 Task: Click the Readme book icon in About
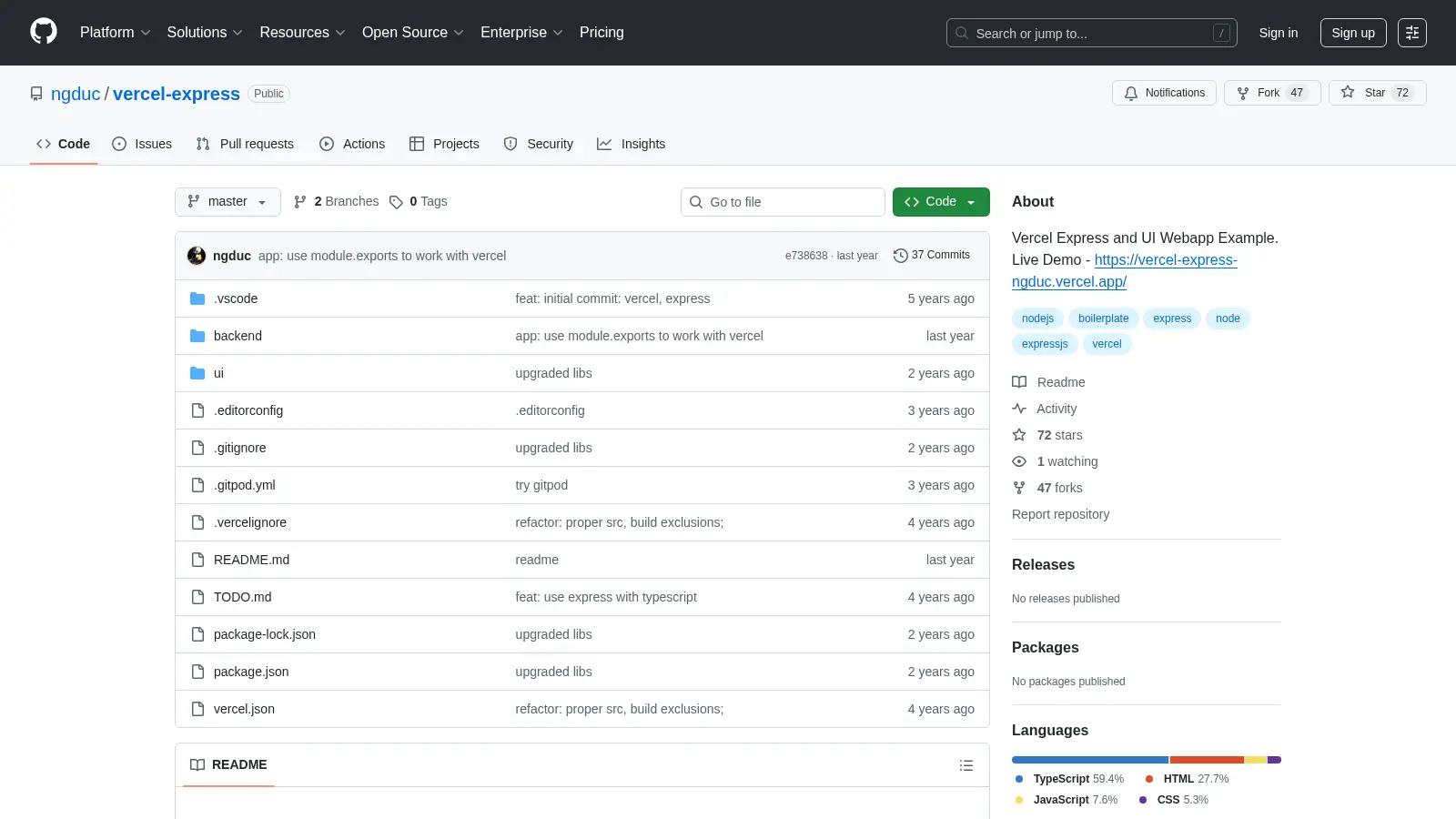click(x=1019, y=382)
